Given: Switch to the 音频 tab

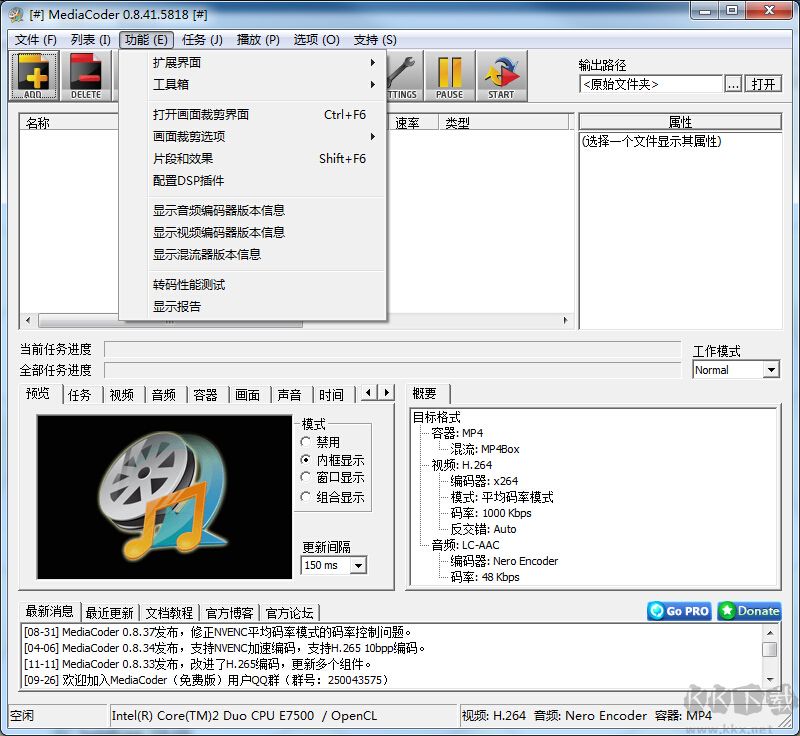Looking at the screenshot, I should 163,394.
